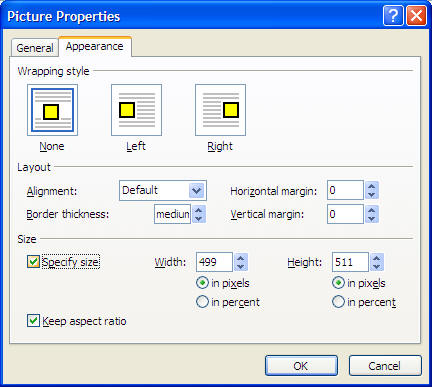Increase border thickness with up arrow

tap(199, 210)
